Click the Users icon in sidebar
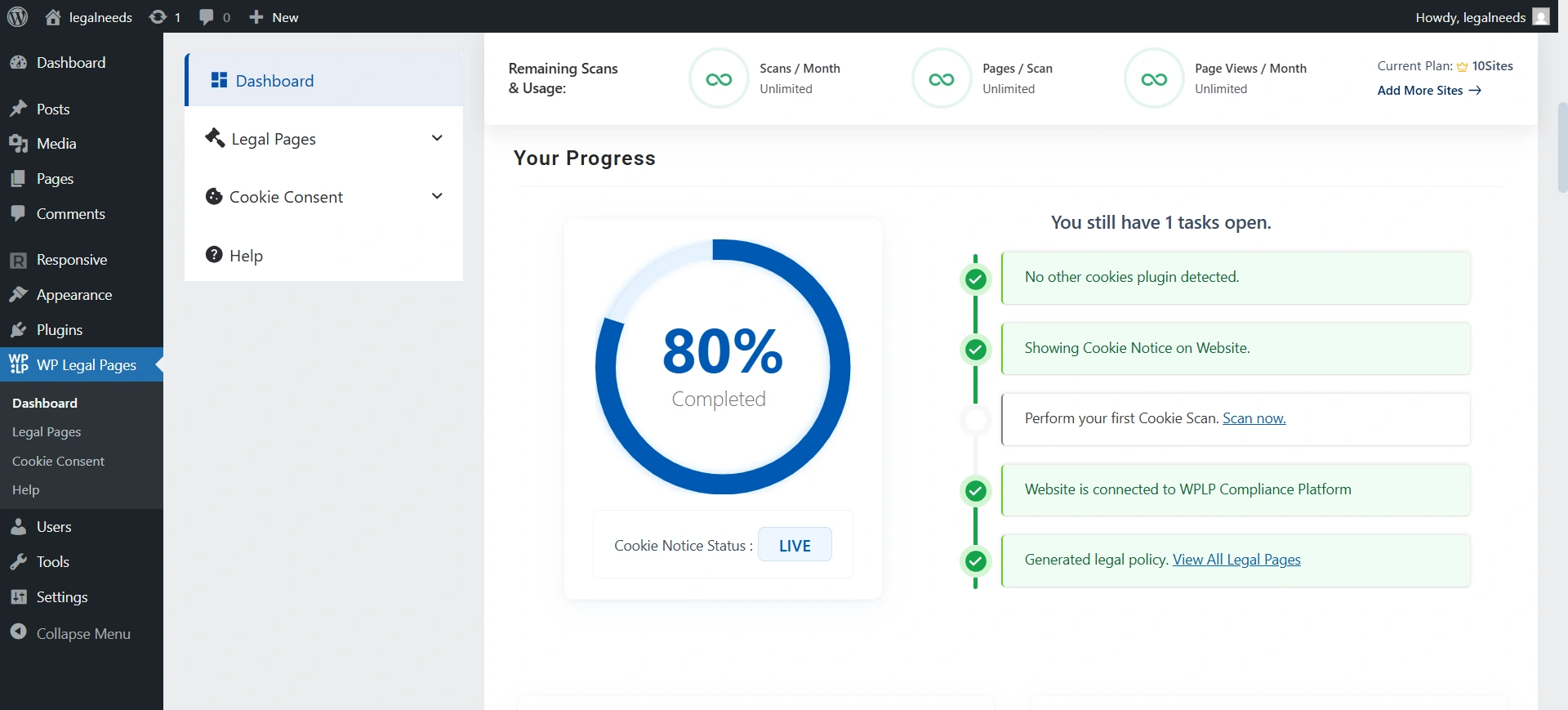The height and width of the screenshot is (710, 1568). point(18,527)
